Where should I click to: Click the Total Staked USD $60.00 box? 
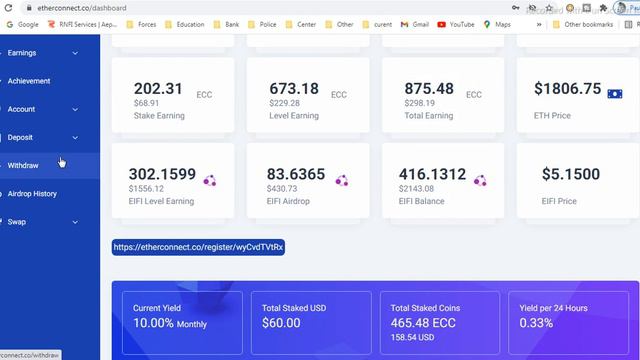311,322
